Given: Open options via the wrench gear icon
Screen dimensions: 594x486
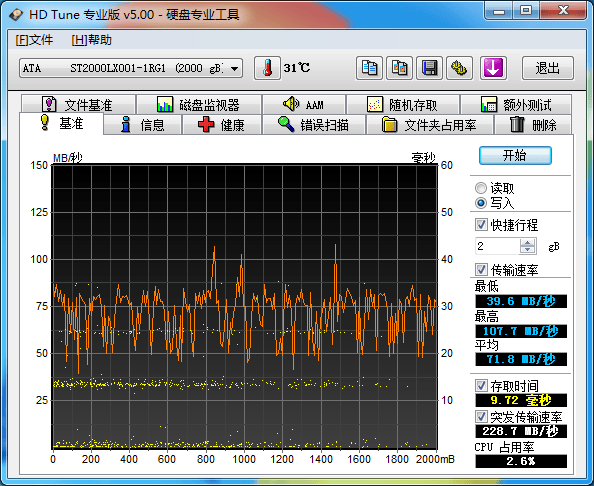Looking at the screenshot, I should pos(459,68).
